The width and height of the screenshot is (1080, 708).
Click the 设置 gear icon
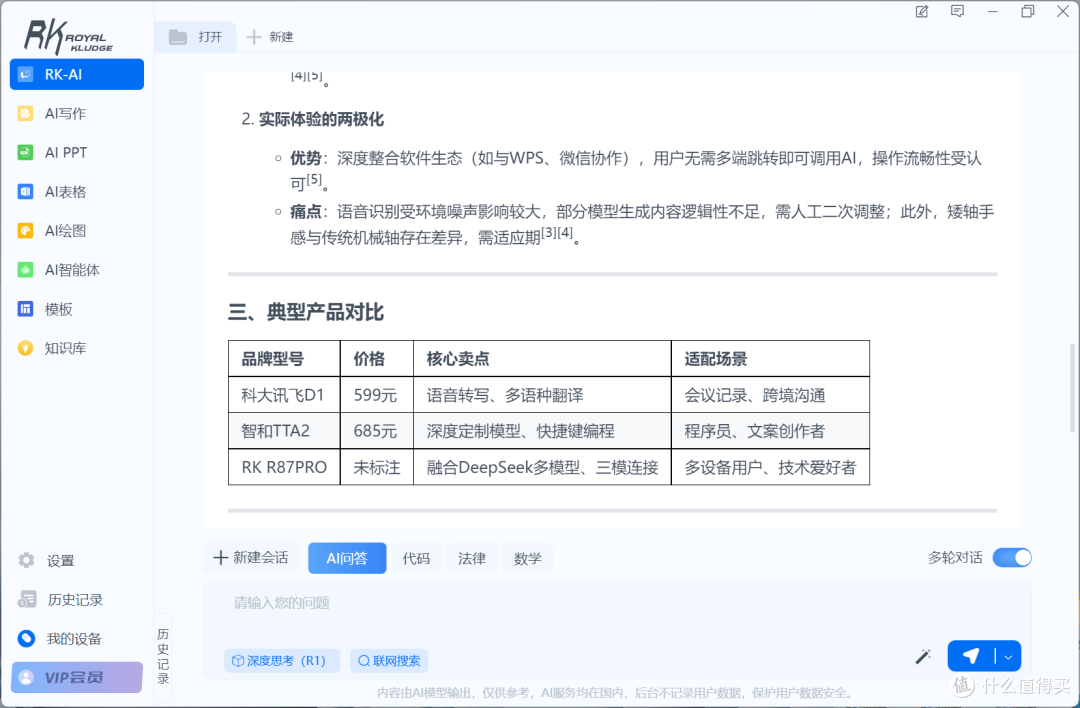(x=26, y=561)
